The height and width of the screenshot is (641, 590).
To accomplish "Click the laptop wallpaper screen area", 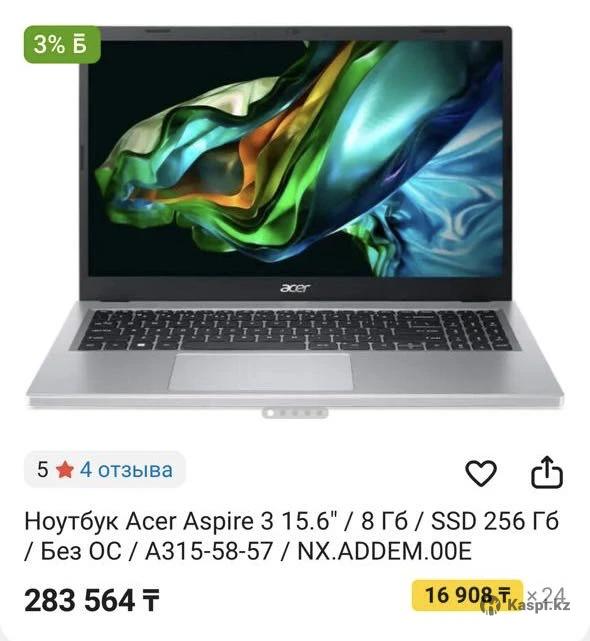I will pyautogui.click(x=295, y=157).
